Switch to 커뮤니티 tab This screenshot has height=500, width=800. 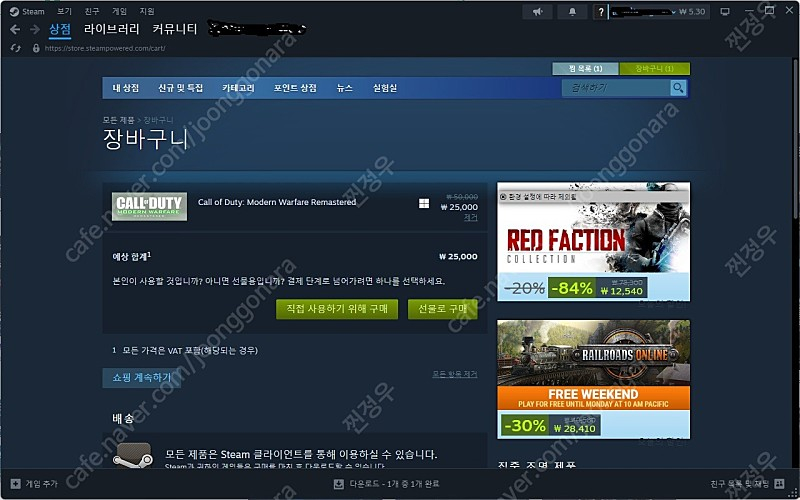click(174, 29)
